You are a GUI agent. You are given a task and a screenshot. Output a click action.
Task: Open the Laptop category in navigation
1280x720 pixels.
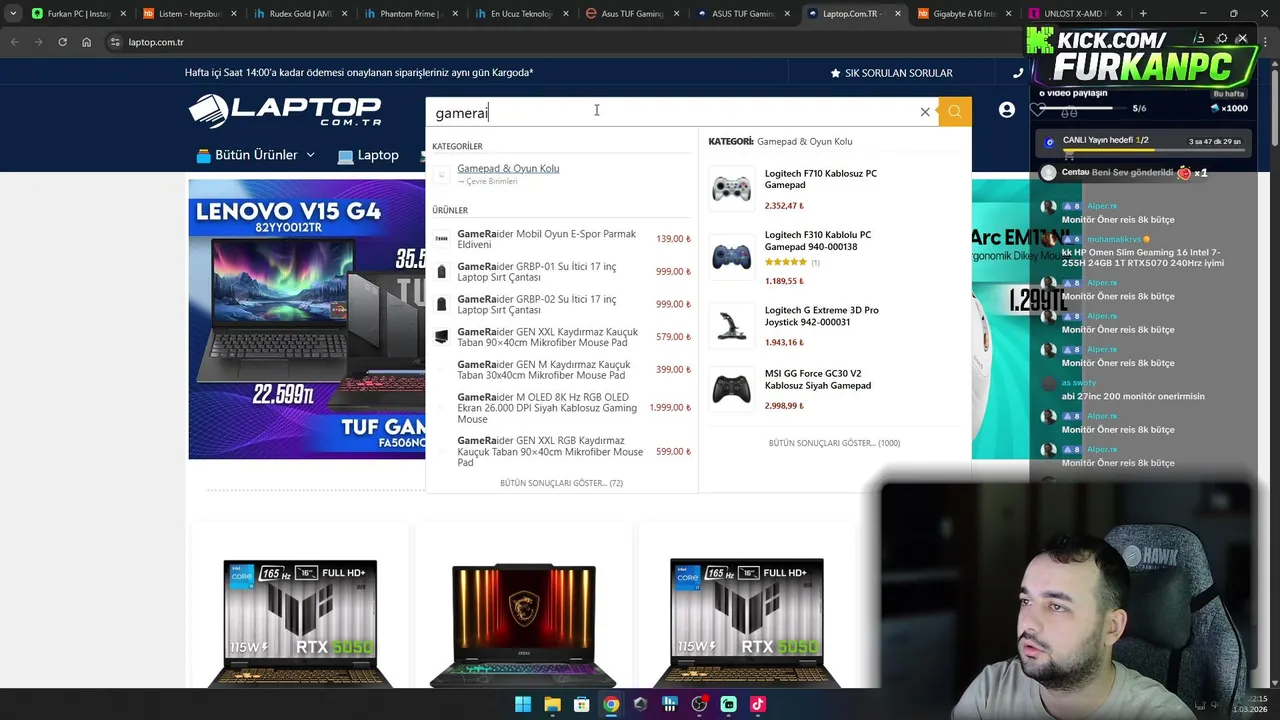tap(368, 155)
